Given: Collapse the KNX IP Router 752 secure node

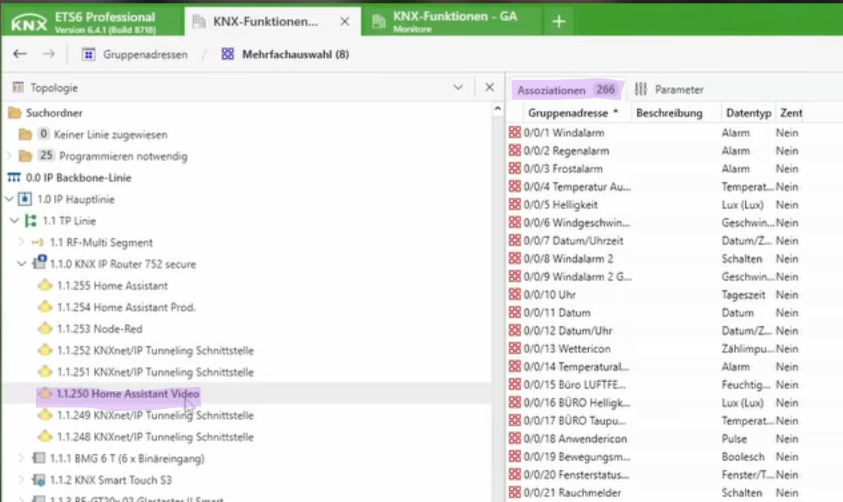Looking at the screenshot, I should (x=22, y=264).
